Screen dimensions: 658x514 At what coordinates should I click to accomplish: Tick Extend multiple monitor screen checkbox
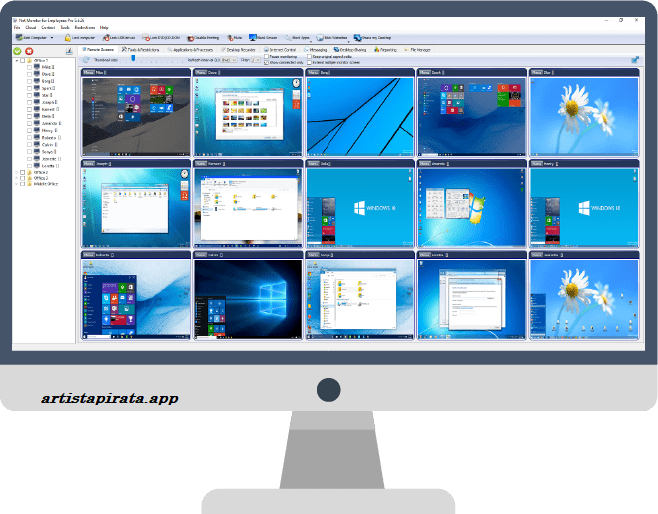pyautogui.click(x=309, y=62)
